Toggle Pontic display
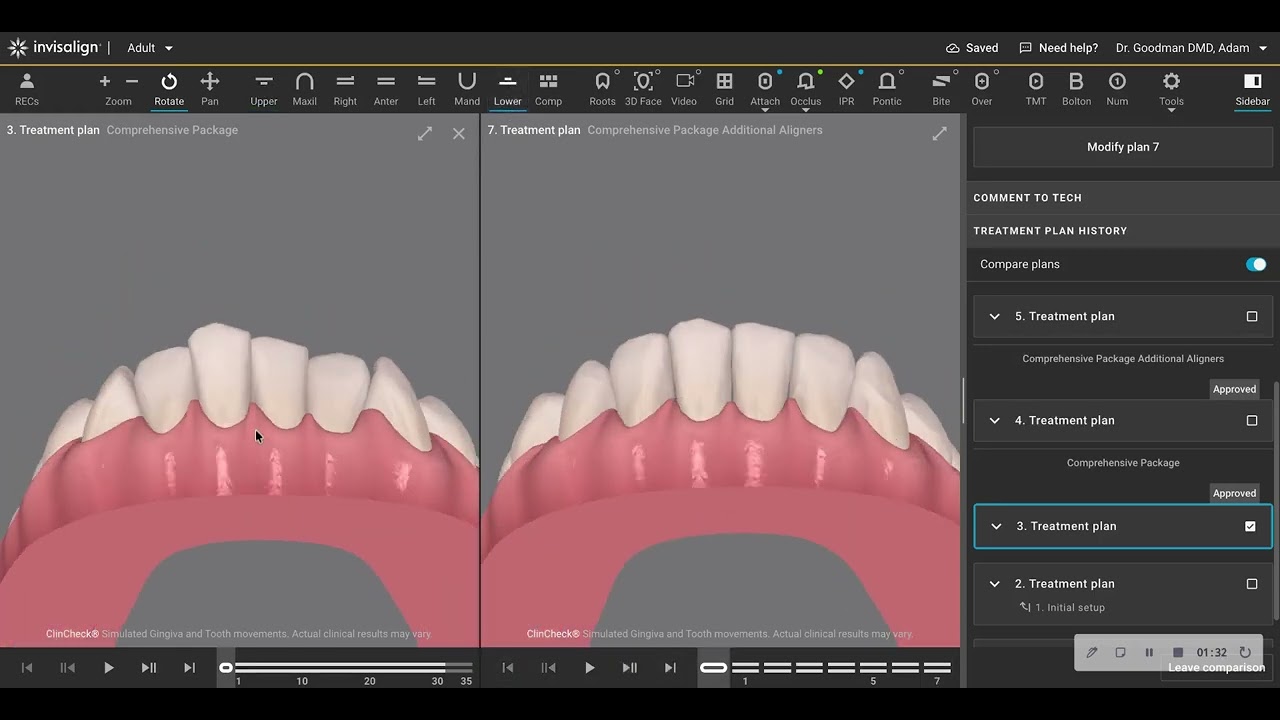Viewport: 1280px width, 720px height. click(x=887, y=89)
